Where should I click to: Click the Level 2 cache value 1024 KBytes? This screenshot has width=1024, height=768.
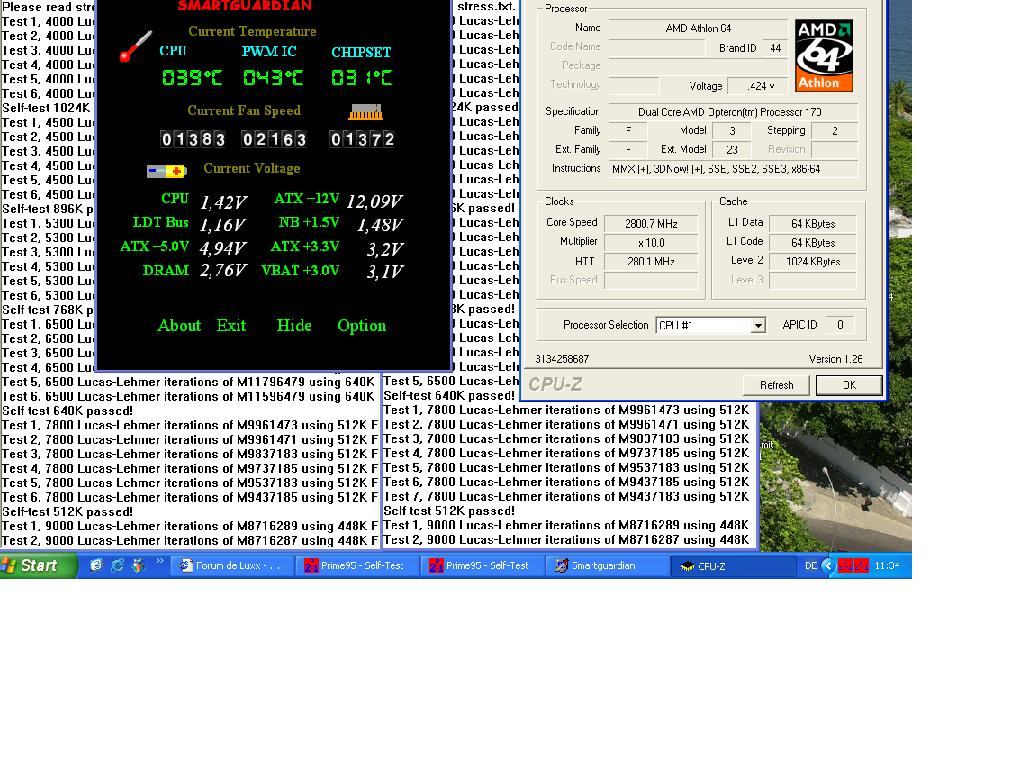812,262
